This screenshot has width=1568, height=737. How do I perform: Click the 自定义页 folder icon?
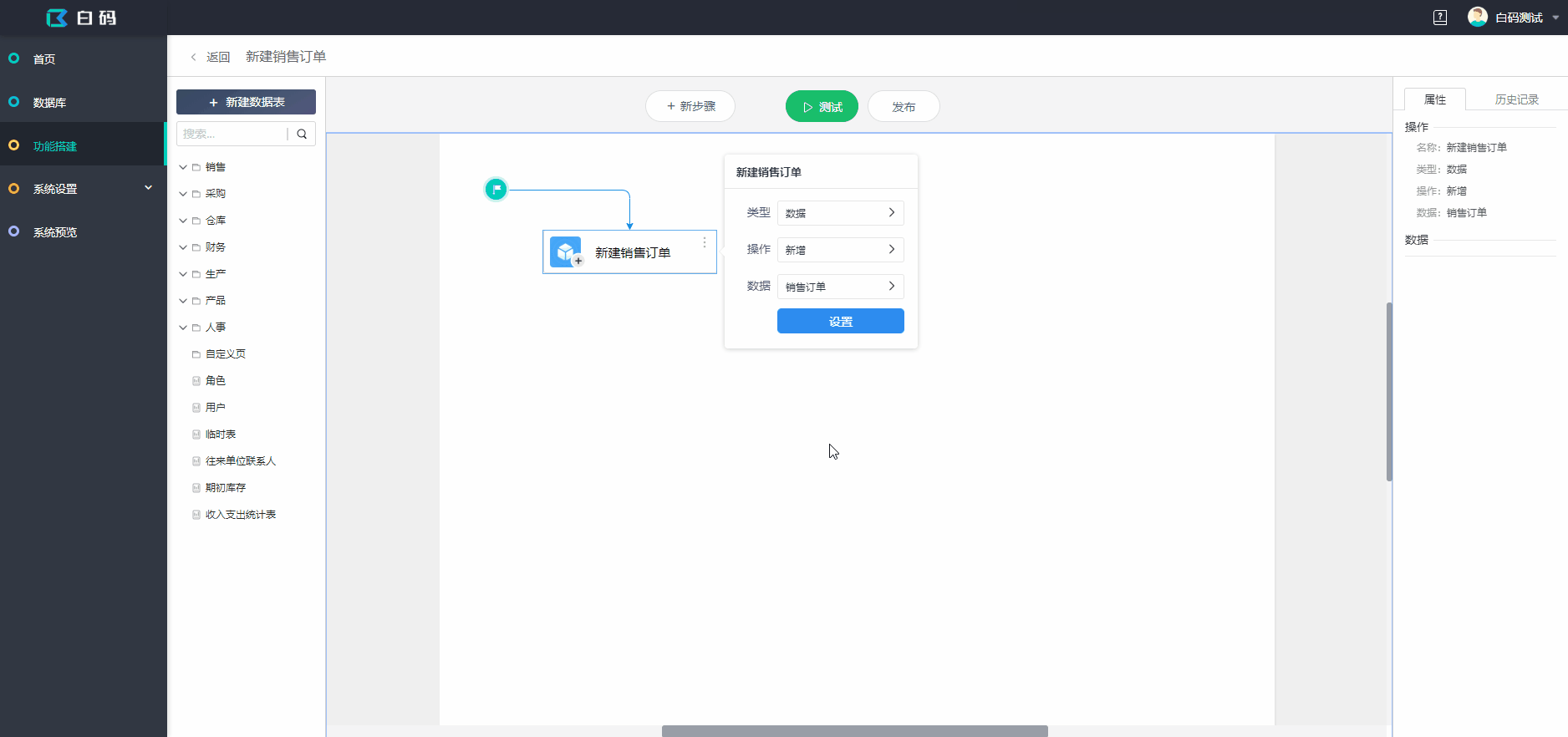click(196, 354)
